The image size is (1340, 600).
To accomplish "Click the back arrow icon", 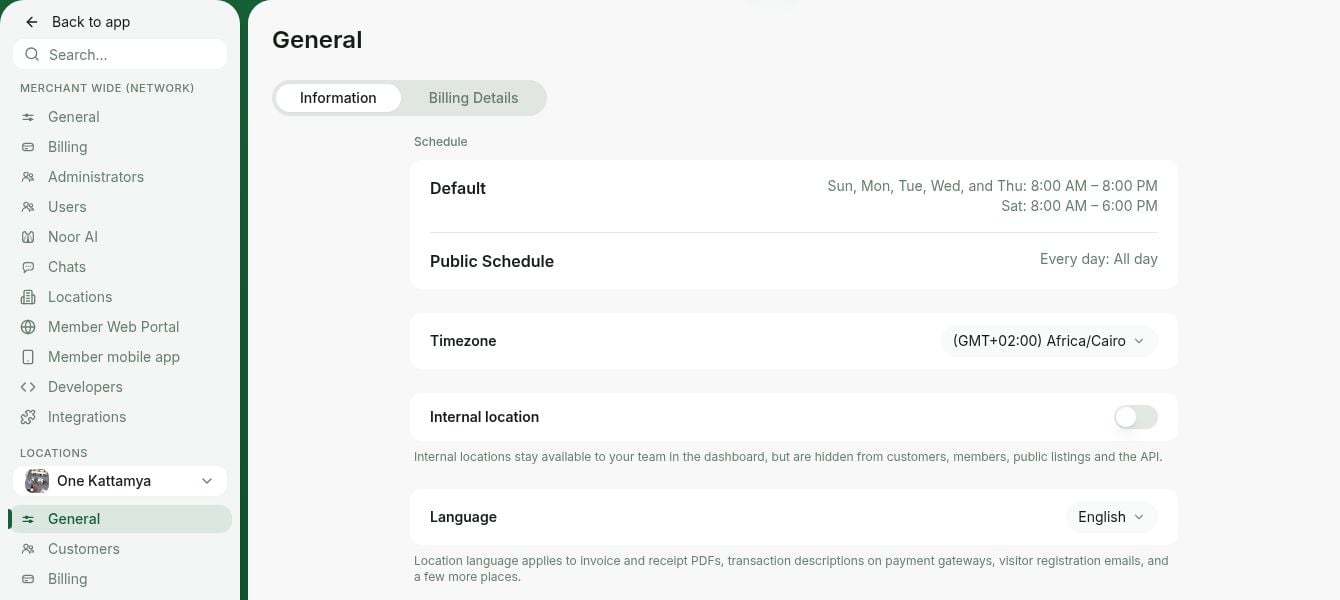I will pyautogui.click(x=32, y=22).
